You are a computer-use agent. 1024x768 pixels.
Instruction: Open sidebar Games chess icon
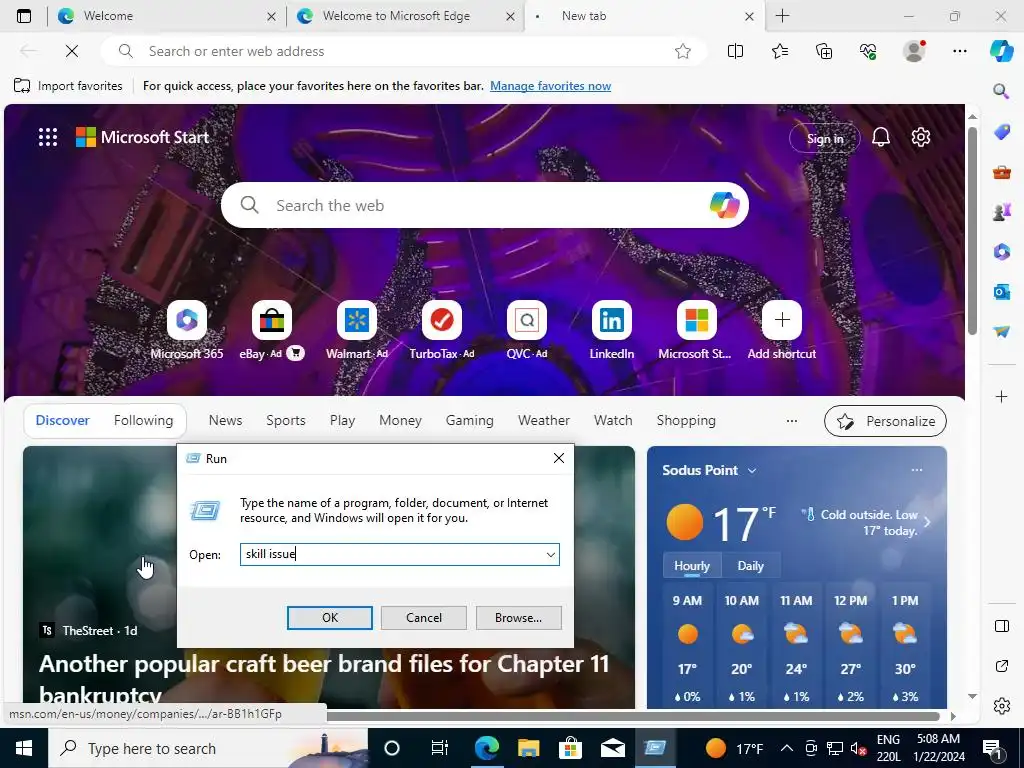click(x=1001, y=212)
